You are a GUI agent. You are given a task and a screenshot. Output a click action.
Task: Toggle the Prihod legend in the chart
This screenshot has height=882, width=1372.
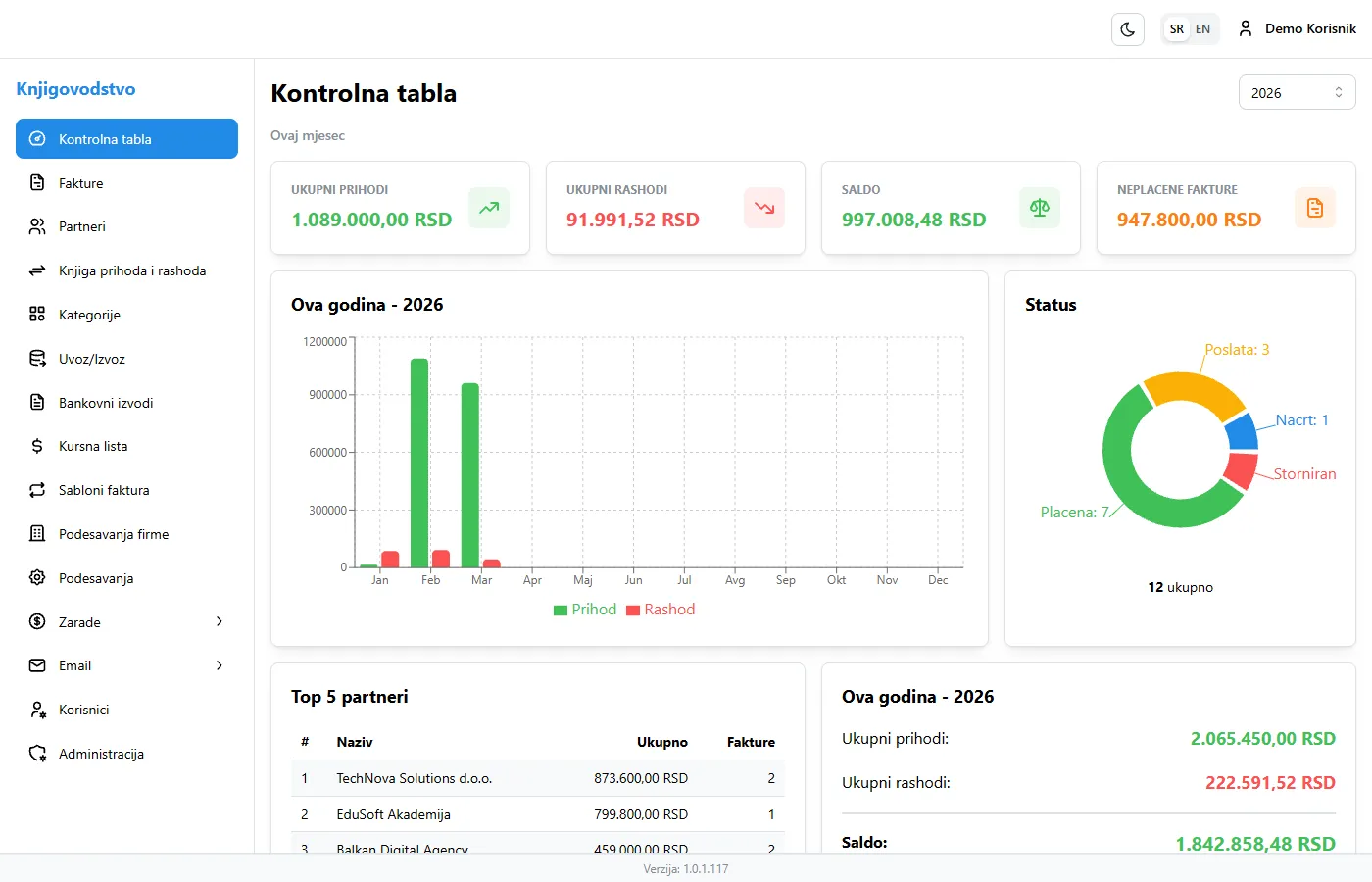585,609
